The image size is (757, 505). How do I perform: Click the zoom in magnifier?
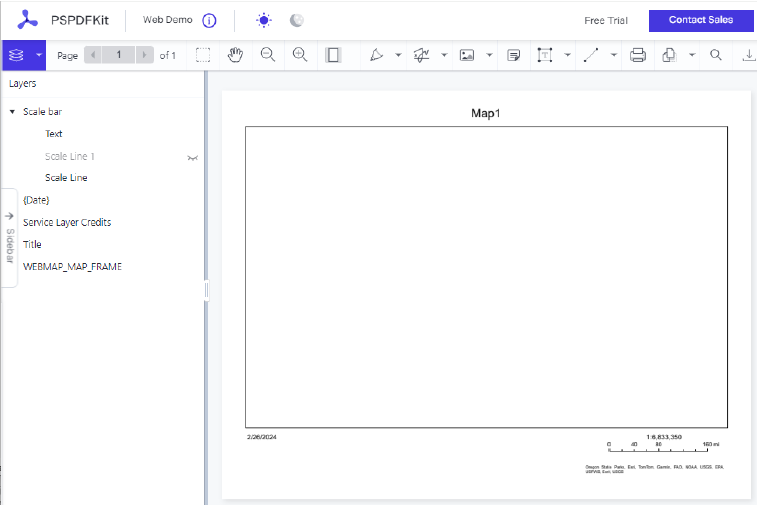[x=300, y=55]
